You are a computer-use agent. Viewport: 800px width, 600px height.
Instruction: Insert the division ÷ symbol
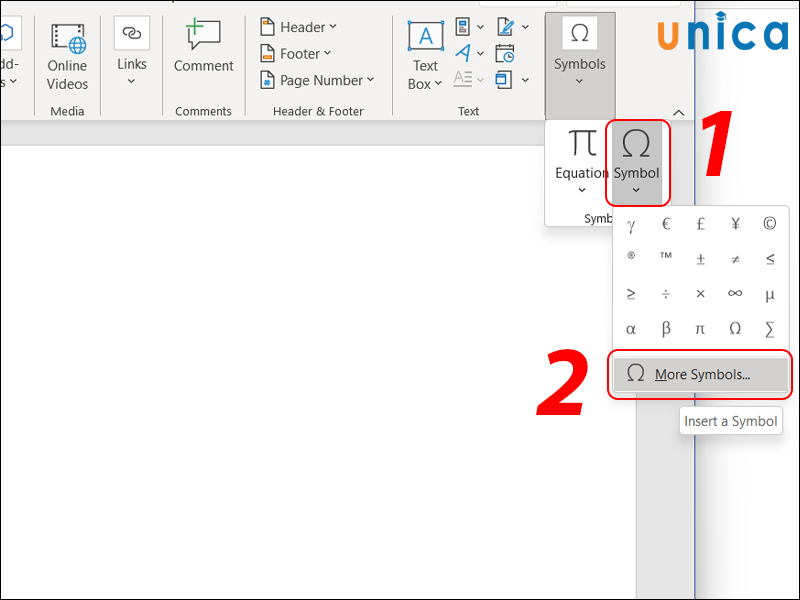click(x=666, y=294)
